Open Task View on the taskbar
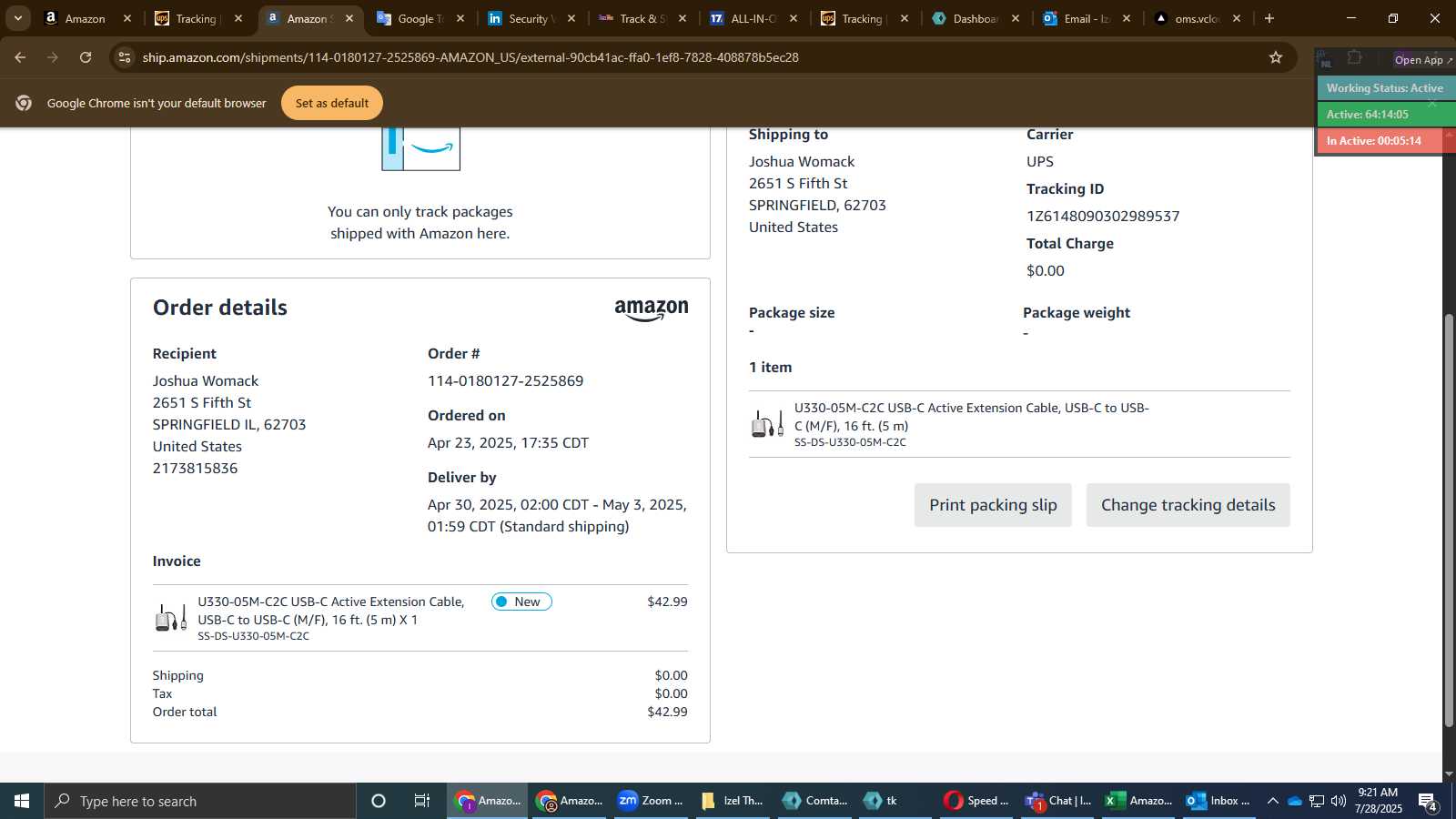The image size is (1456, 819). (422, 801)
